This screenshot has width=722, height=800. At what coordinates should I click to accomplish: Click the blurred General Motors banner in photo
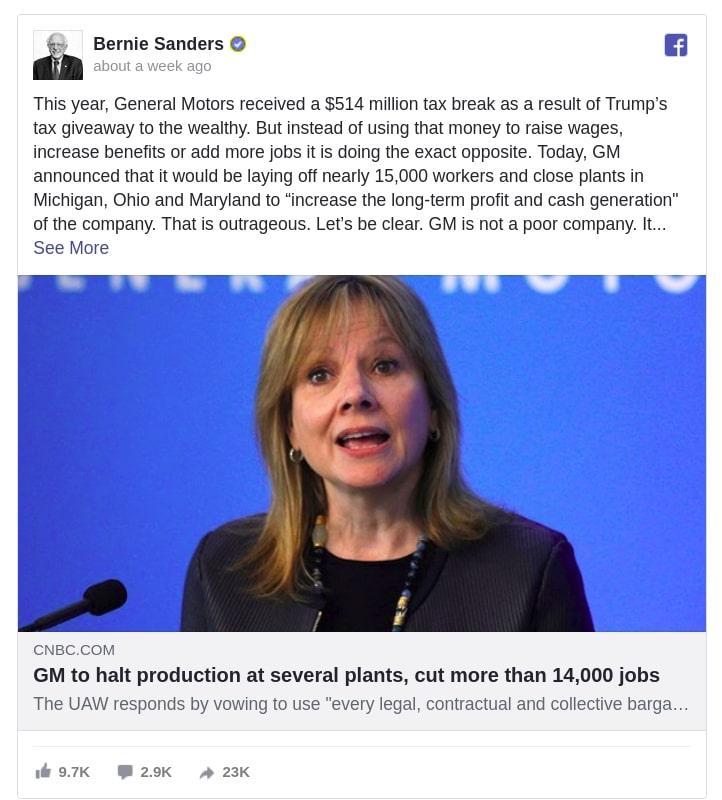pos(362,284)
